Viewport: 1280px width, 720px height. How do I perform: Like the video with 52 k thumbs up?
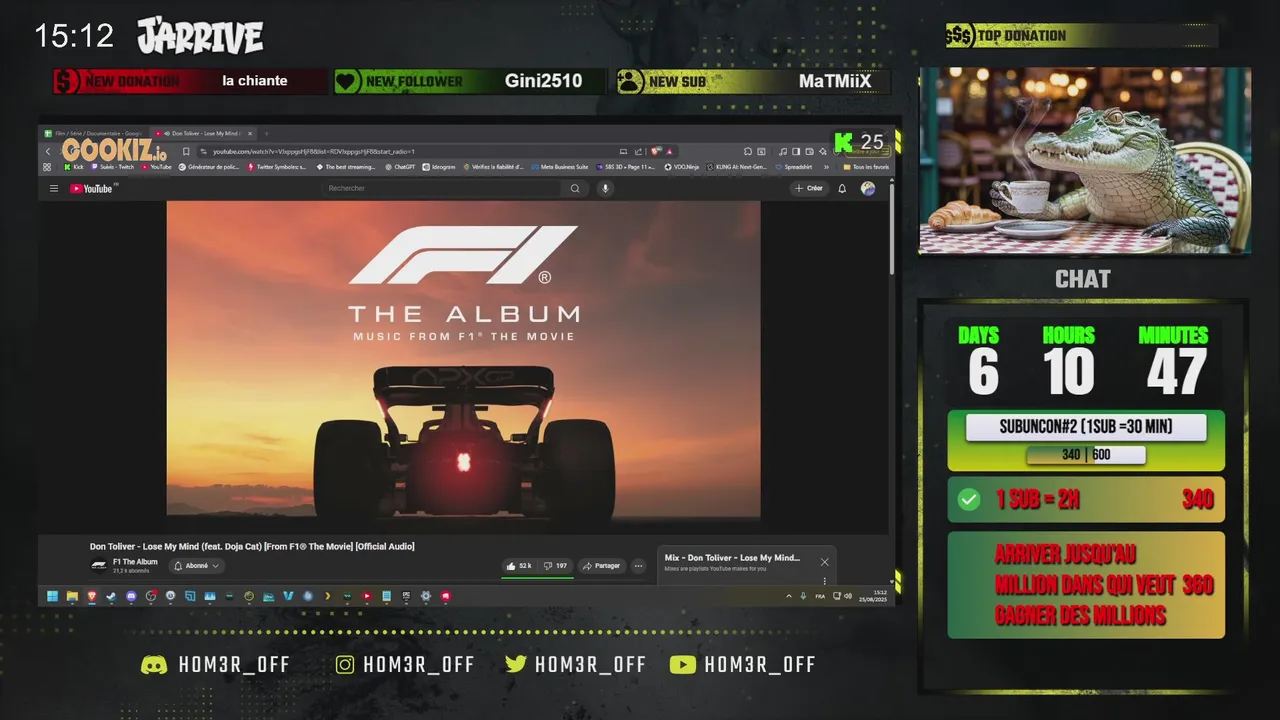(x=519, y=566)
